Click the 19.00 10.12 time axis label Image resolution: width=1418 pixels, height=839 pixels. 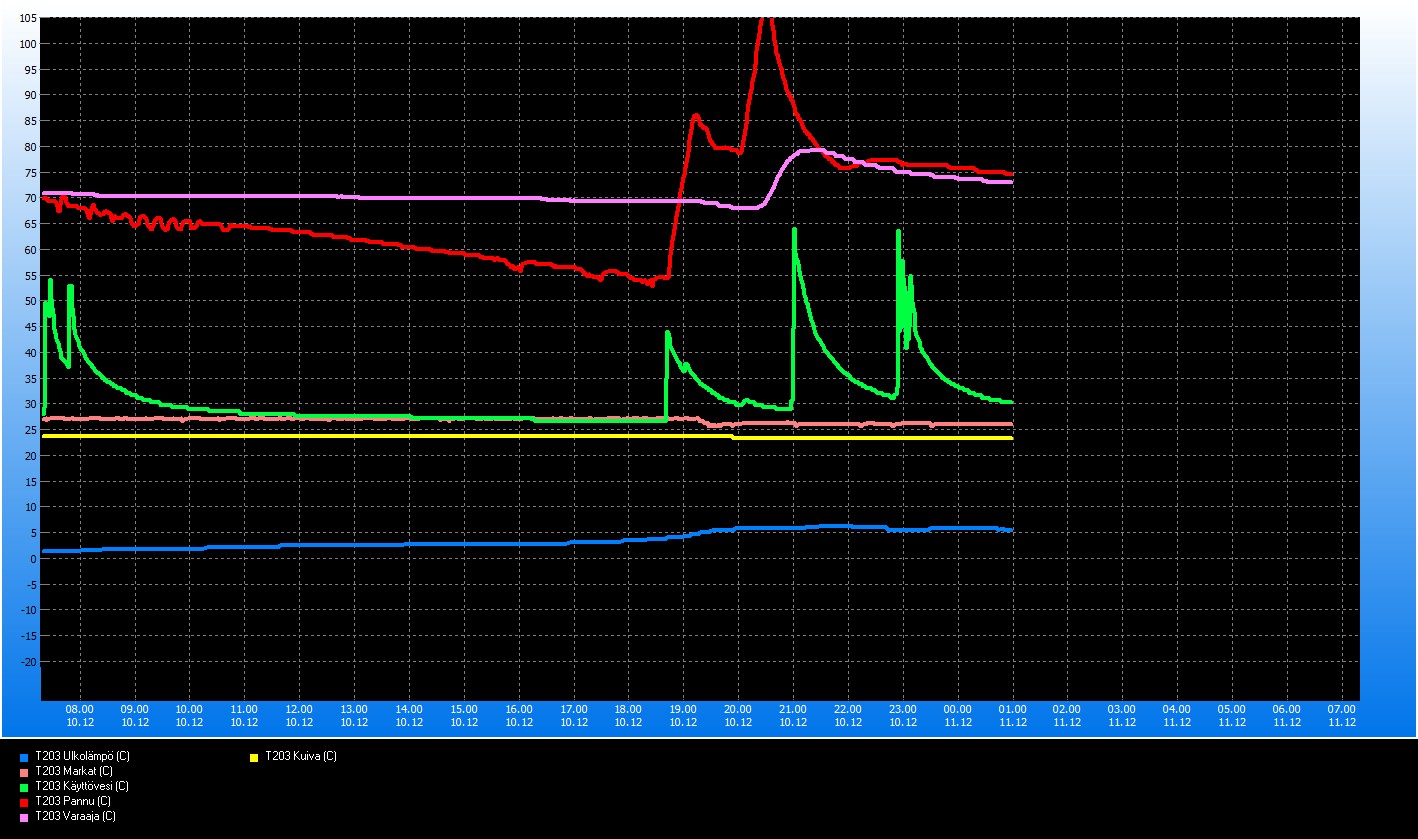tap(683, 715)
